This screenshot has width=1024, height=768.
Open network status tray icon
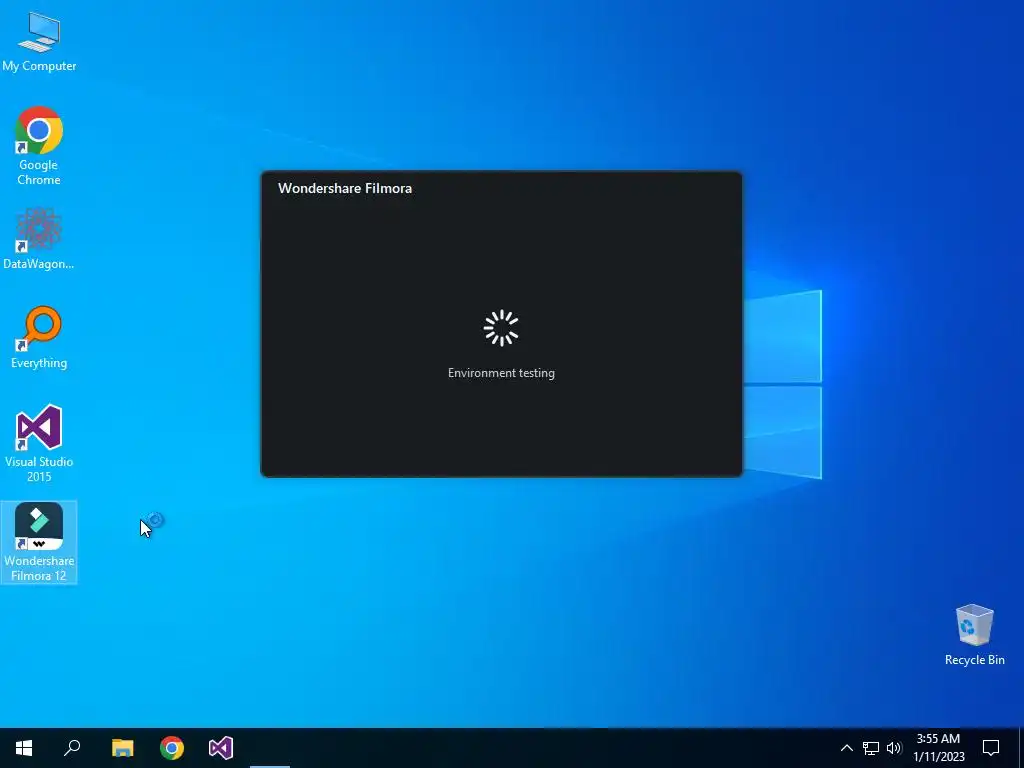871,748
